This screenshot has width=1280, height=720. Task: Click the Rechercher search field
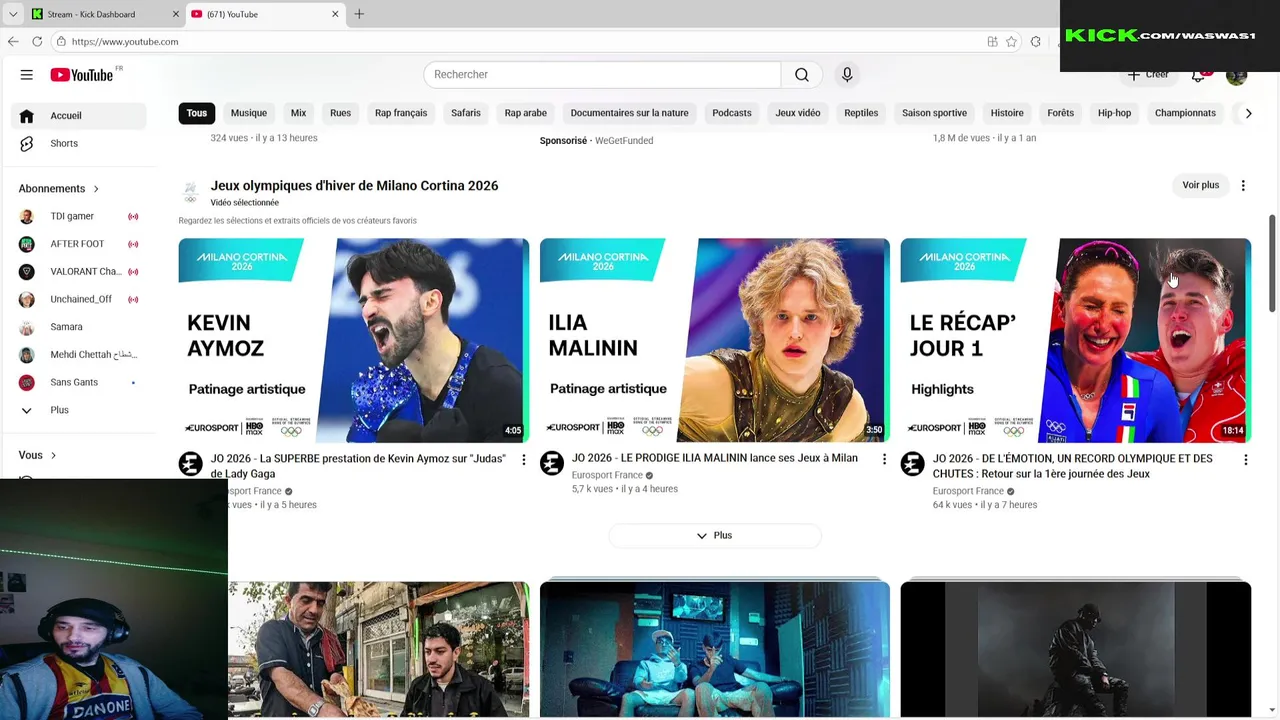pos(602,75)
